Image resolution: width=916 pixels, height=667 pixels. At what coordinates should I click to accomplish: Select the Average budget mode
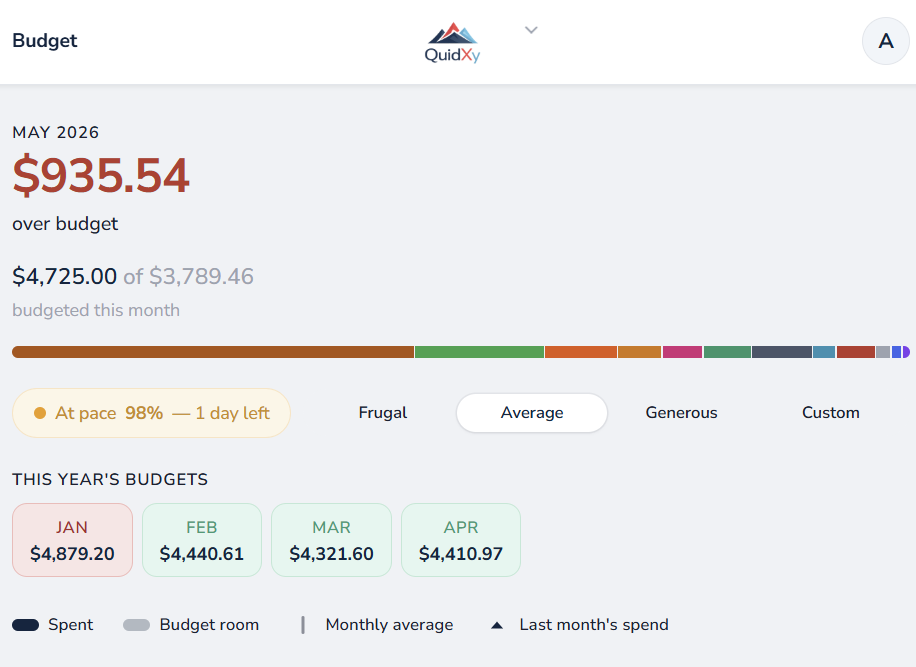click(532, 412)
